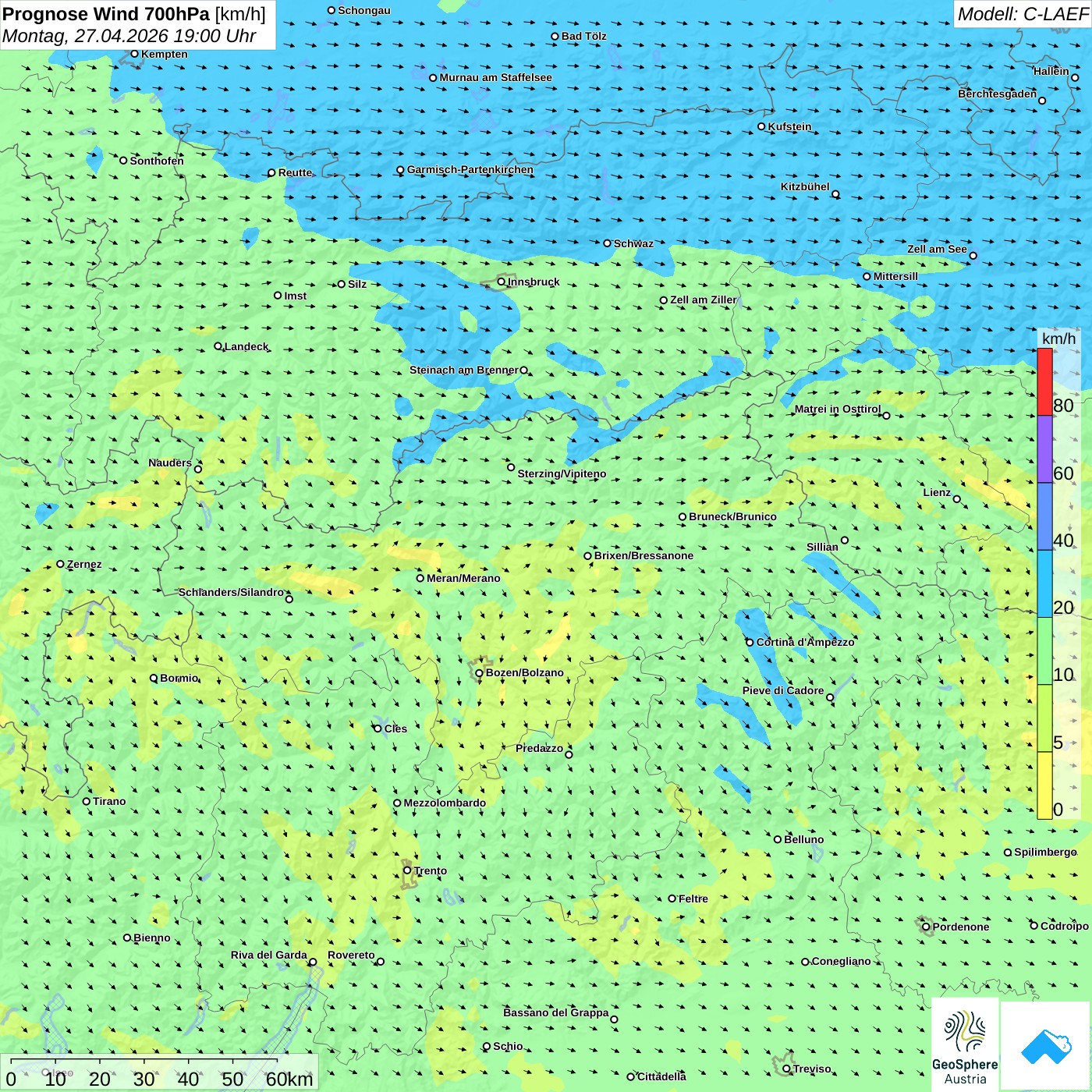The height and width of the screenshot is (1092, 1092).
Task: Click the 'Mezzolombardo' label
Action: click(x=445, y=803)
